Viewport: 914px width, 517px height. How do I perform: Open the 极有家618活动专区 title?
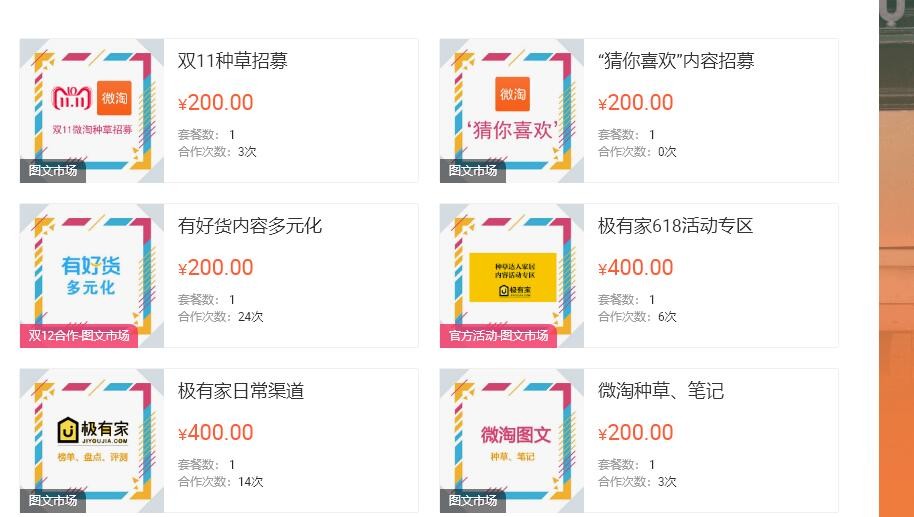tap(676, 226)
